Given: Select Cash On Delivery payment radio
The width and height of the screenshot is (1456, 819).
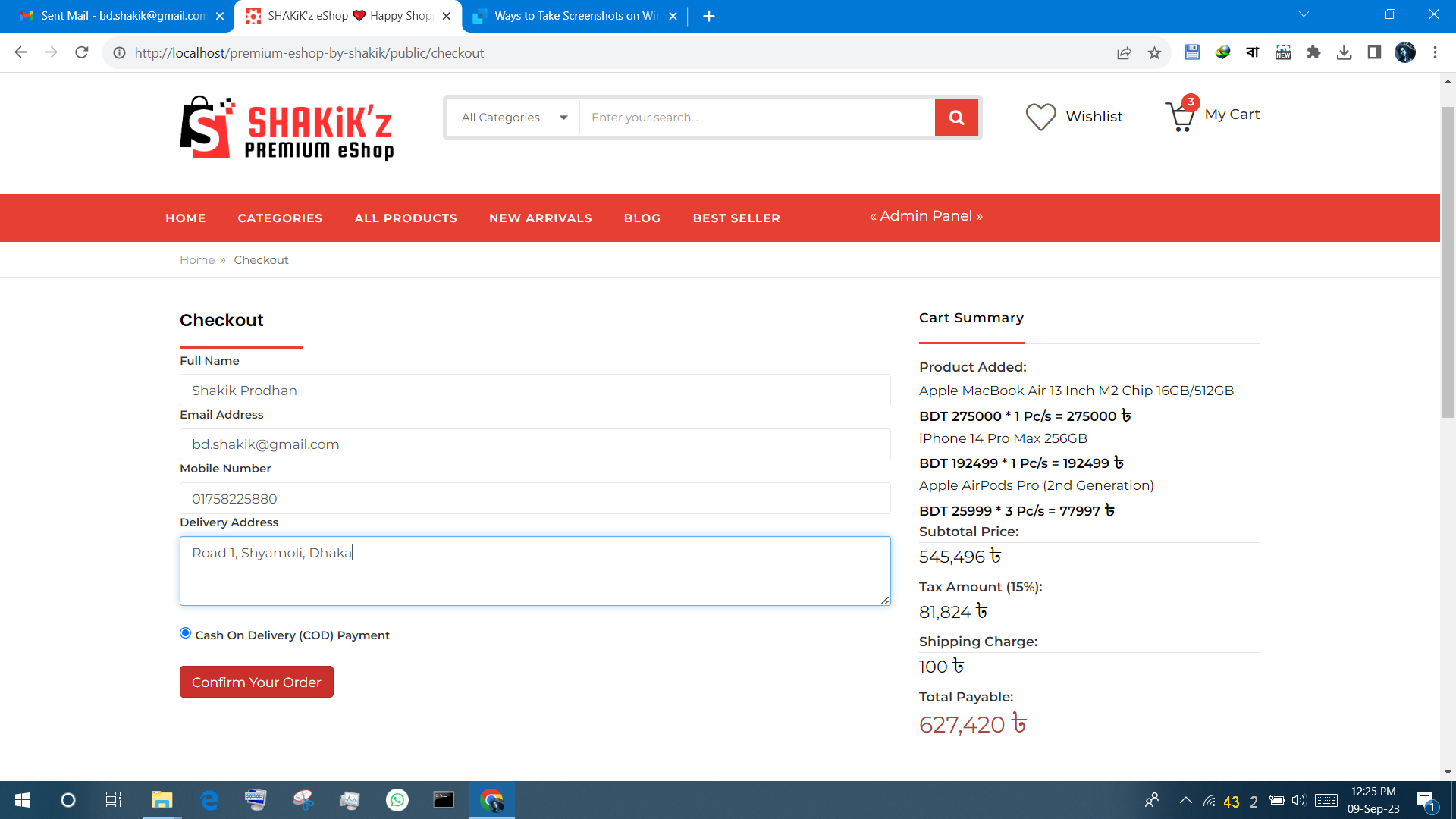Looking at the screenshot, I should pyautogui.click(x=185, y=633).
